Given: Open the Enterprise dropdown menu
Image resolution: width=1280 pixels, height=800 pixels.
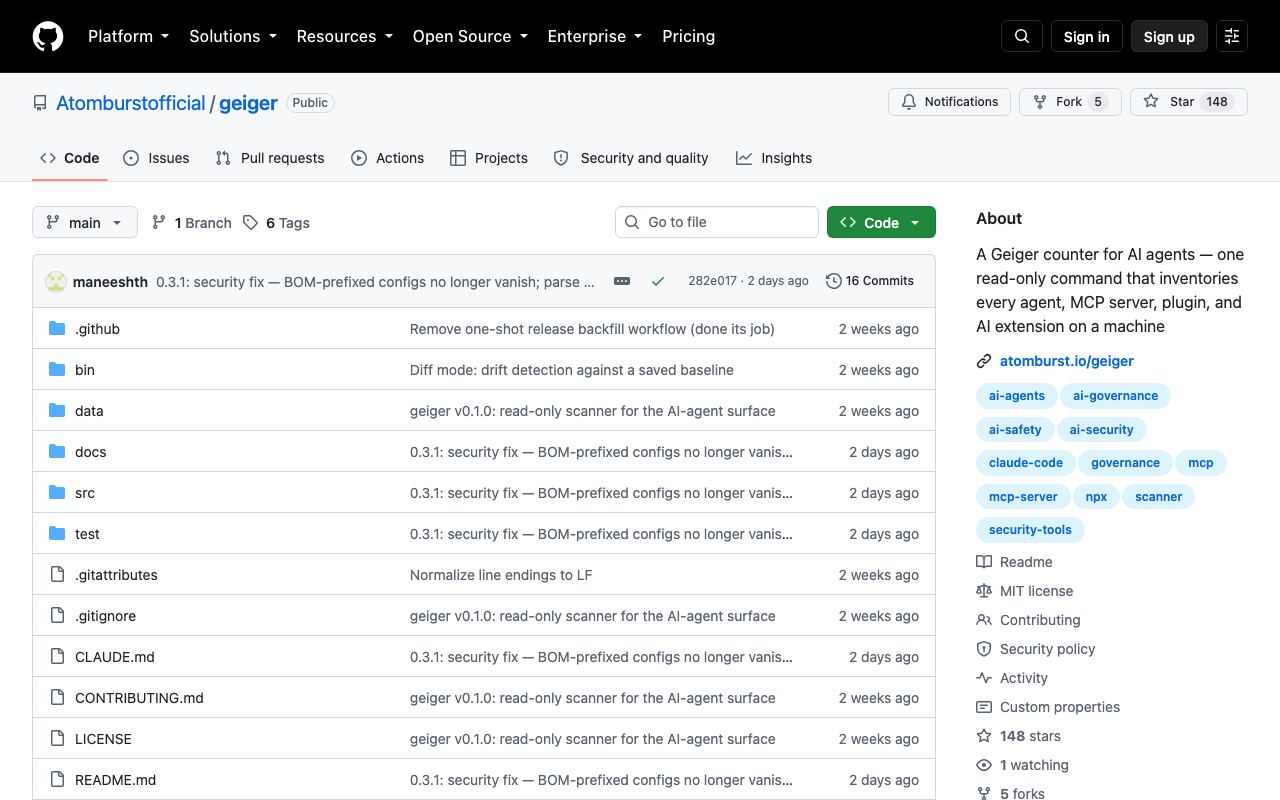Looking at the screenshot, I should click(x=595, y=36).
